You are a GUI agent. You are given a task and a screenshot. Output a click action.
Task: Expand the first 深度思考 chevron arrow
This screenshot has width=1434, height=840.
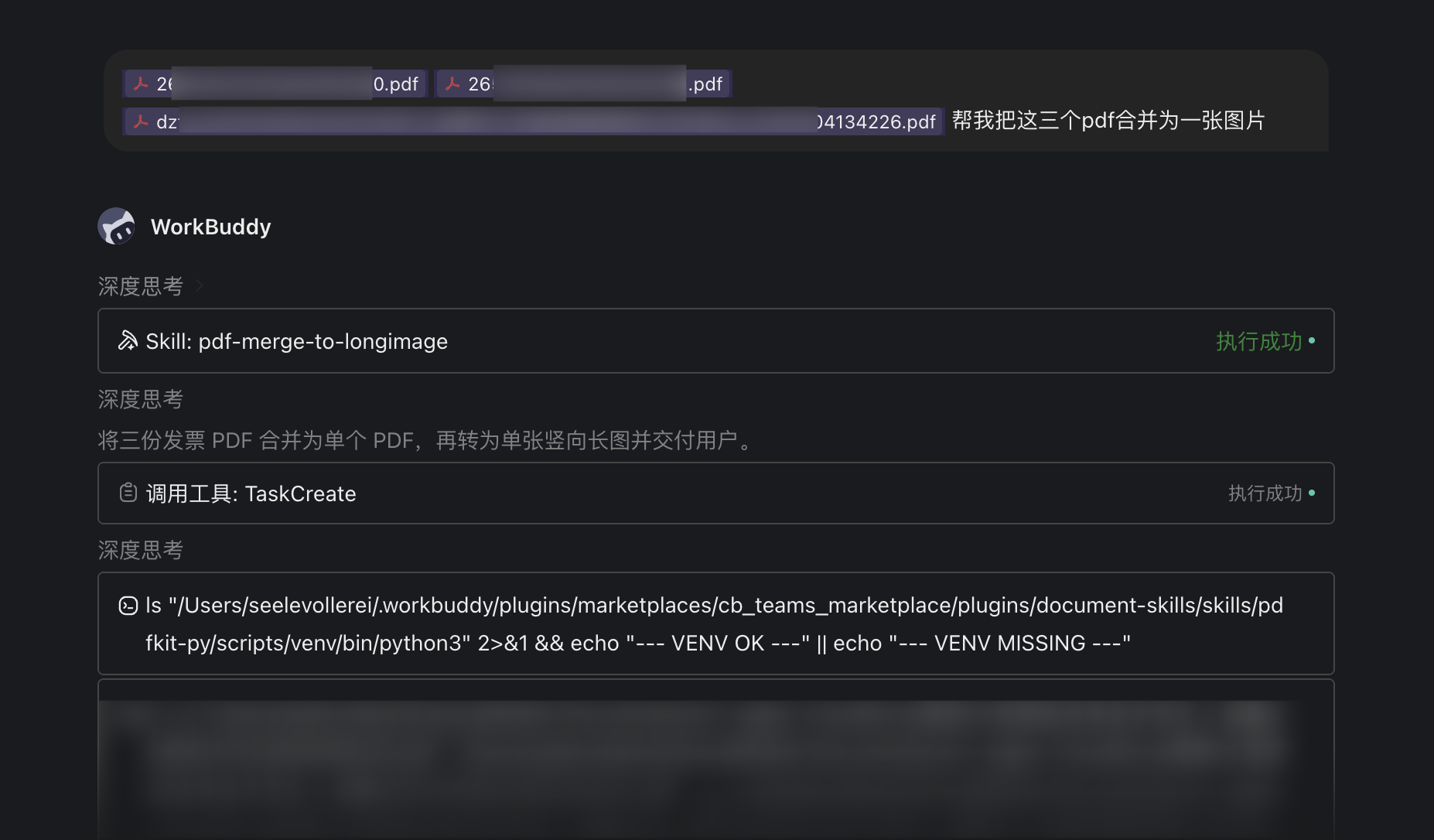point(200,286)
